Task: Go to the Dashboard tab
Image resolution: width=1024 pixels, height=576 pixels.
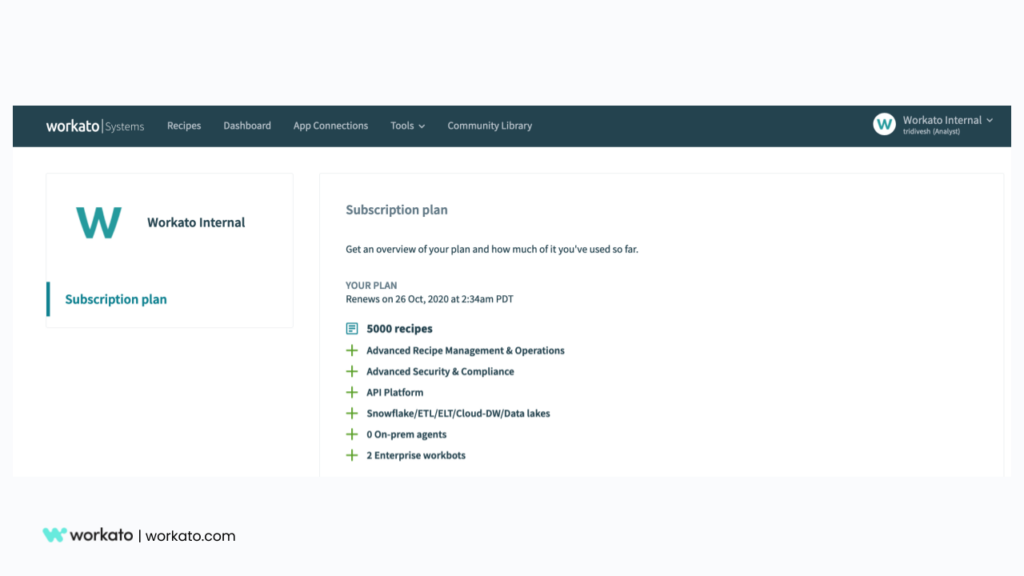Action: click(247, 125)
